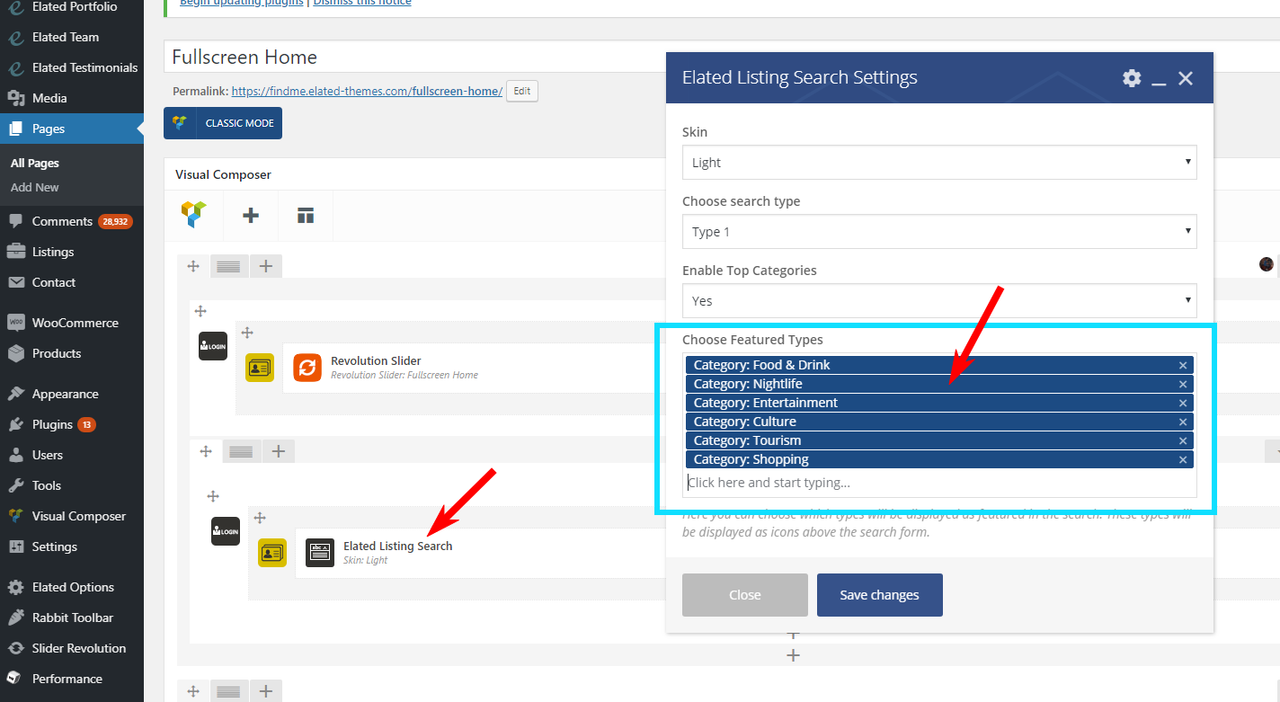Select the Revolution Slider element text
The width and height of the screenshot is (1280, 702).
[376, 361]
